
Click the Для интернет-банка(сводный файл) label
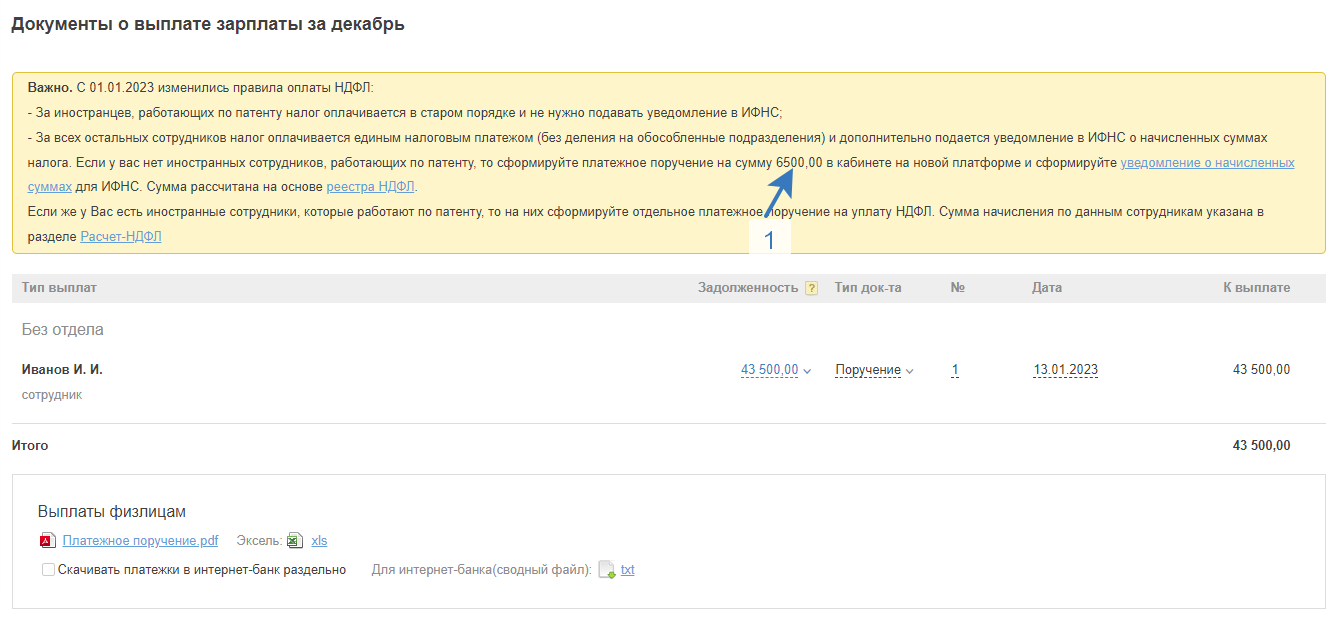tap(482, 570)
